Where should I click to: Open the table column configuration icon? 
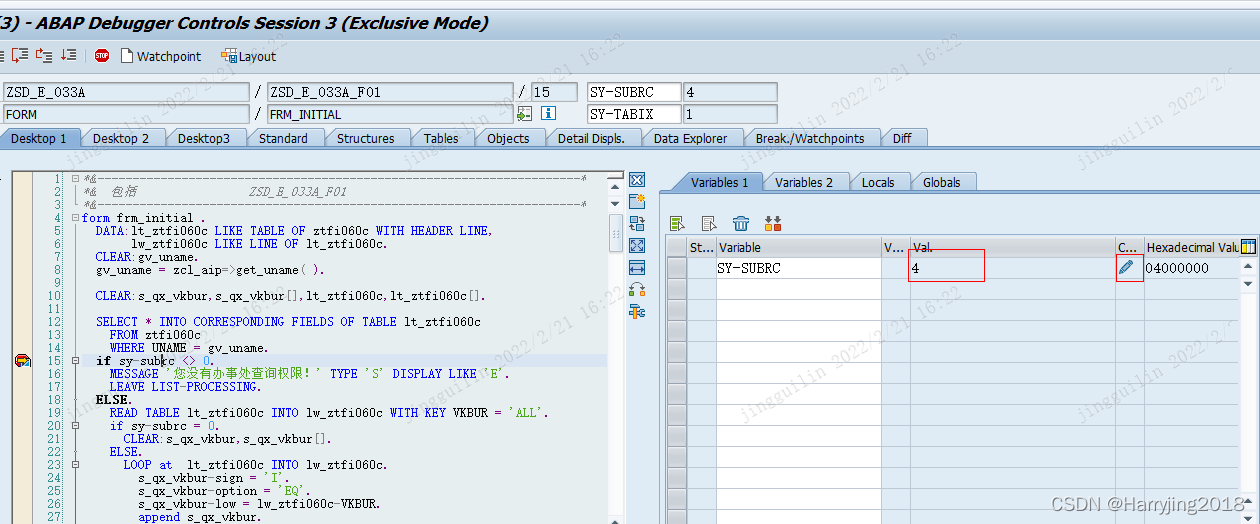[1248, 247]
